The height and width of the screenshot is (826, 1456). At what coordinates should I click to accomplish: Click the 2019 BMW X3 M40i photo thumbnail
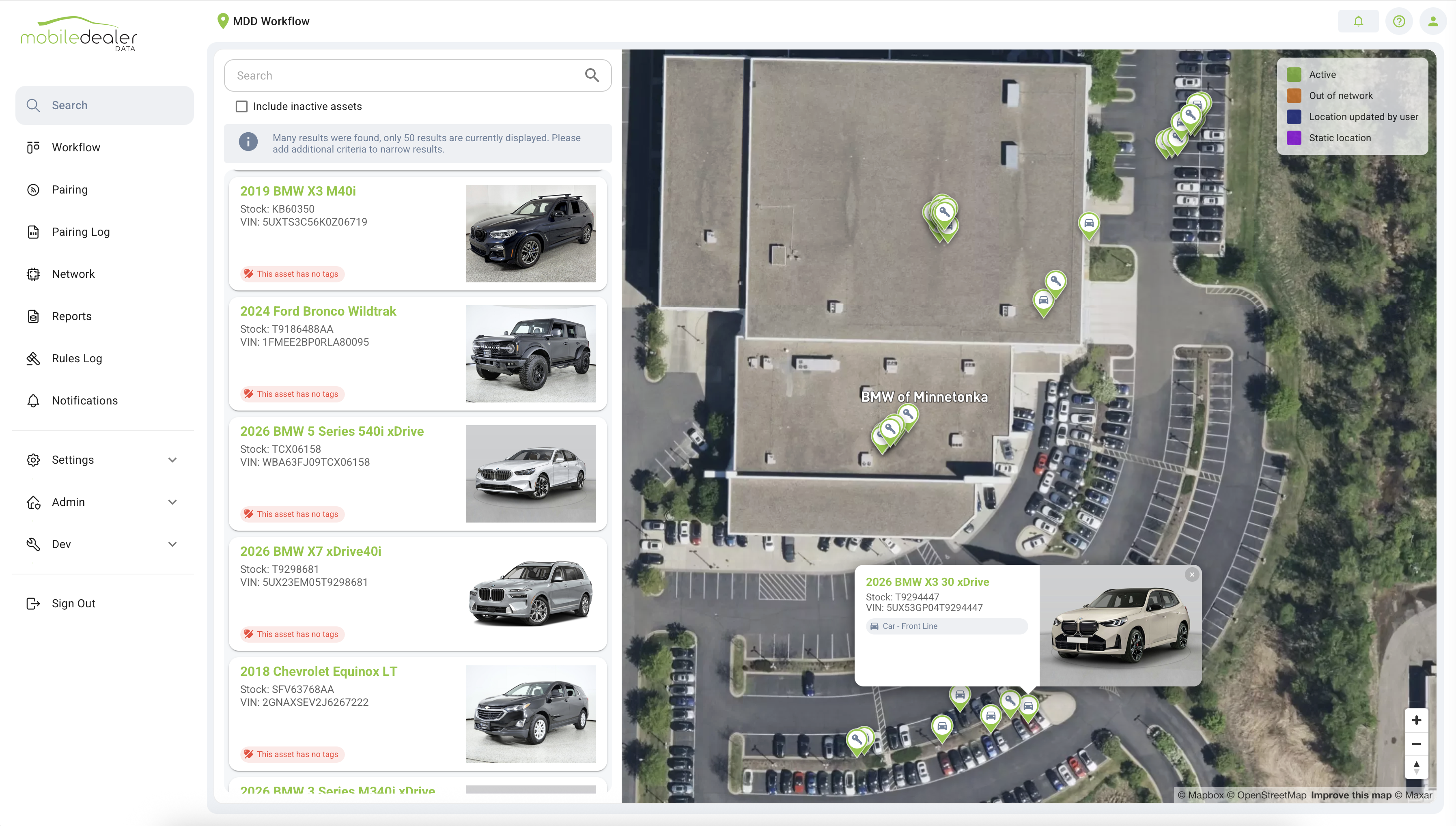click(x=530, y=233)
